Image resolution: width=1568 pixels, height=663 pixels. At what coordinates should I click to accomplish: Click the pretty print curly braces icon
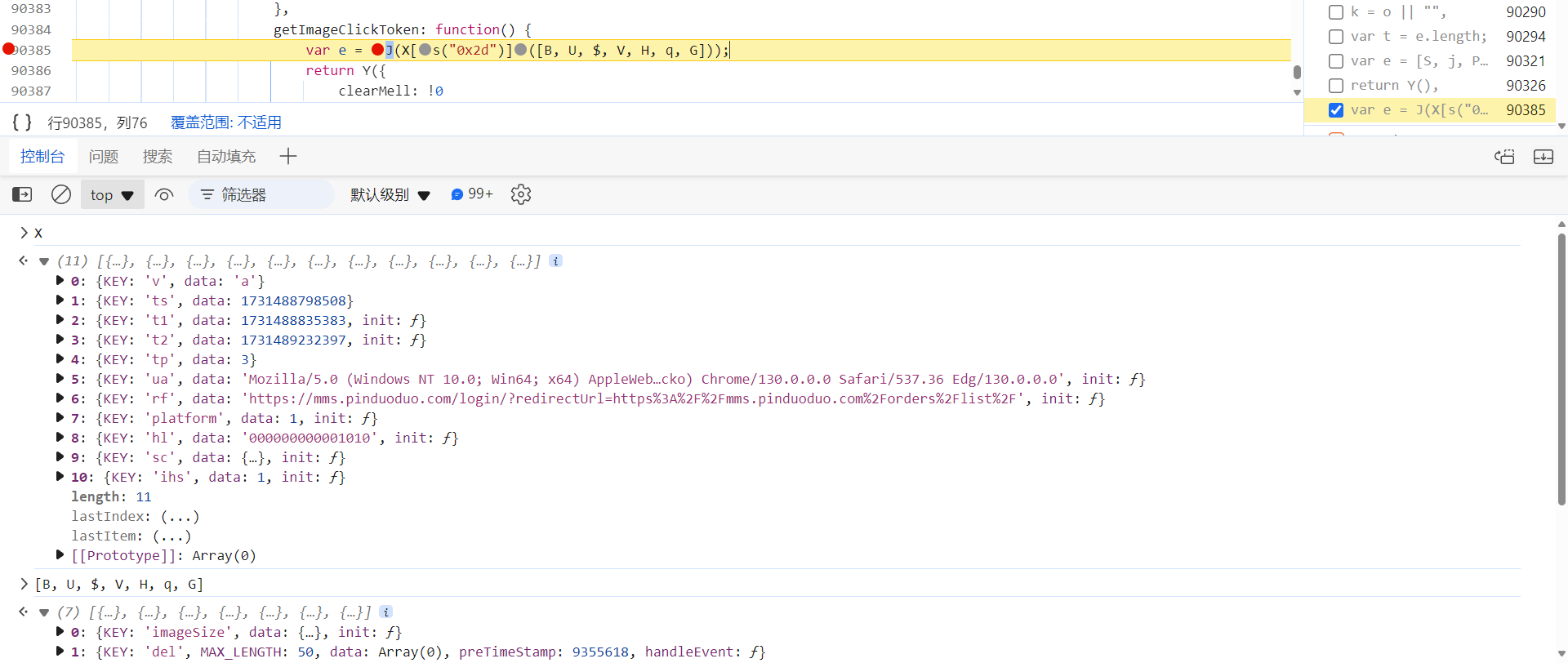(x=22, y=122)
